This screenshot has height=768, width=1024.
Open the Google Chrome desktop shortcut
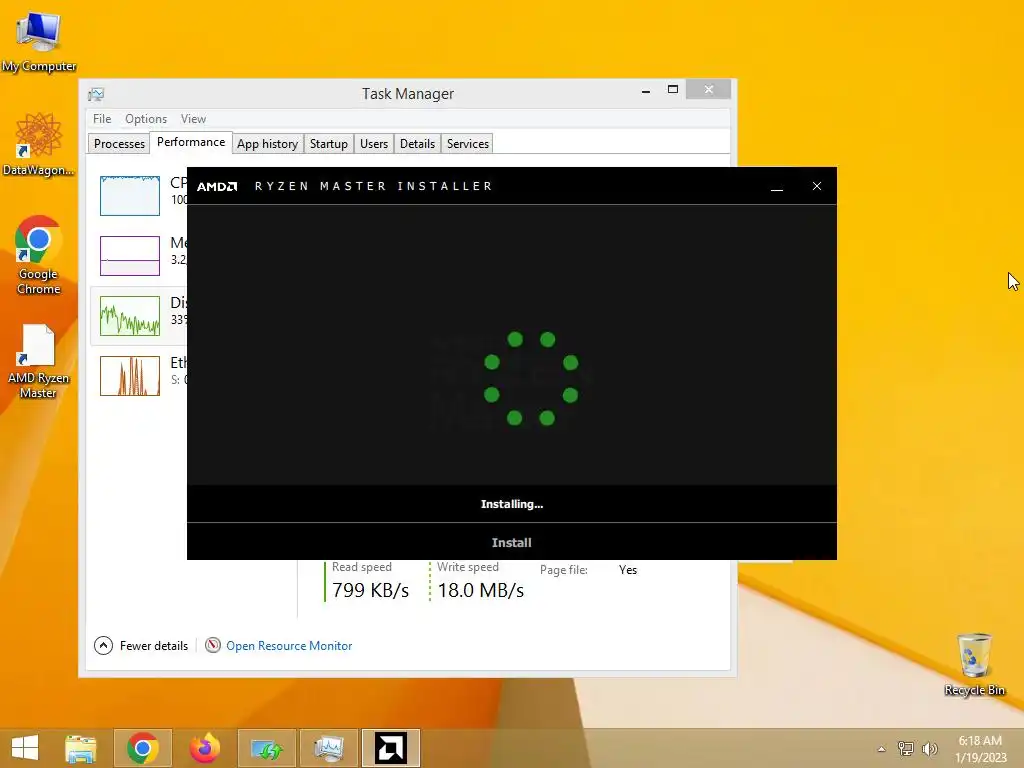point(39,255)
